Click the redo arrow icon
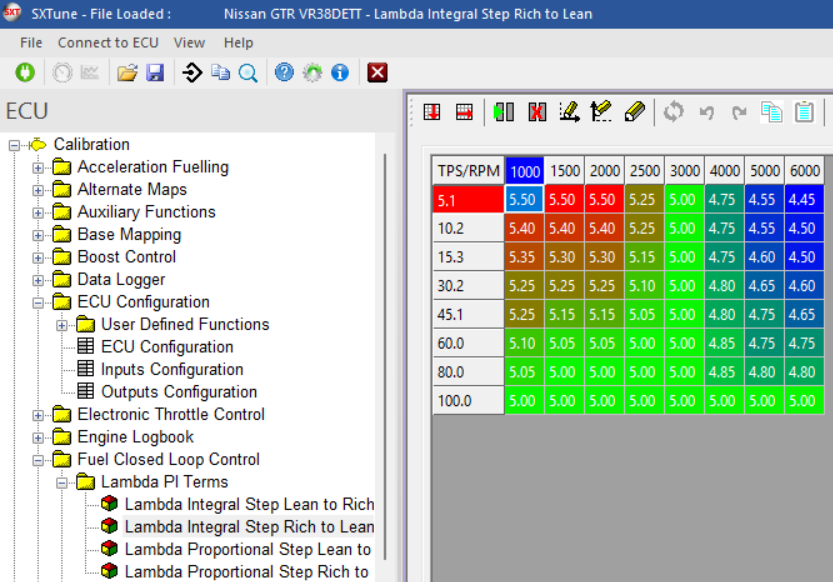Image resolution: width=833 pixels, height=582 pixels. click(x=739, y=113)
